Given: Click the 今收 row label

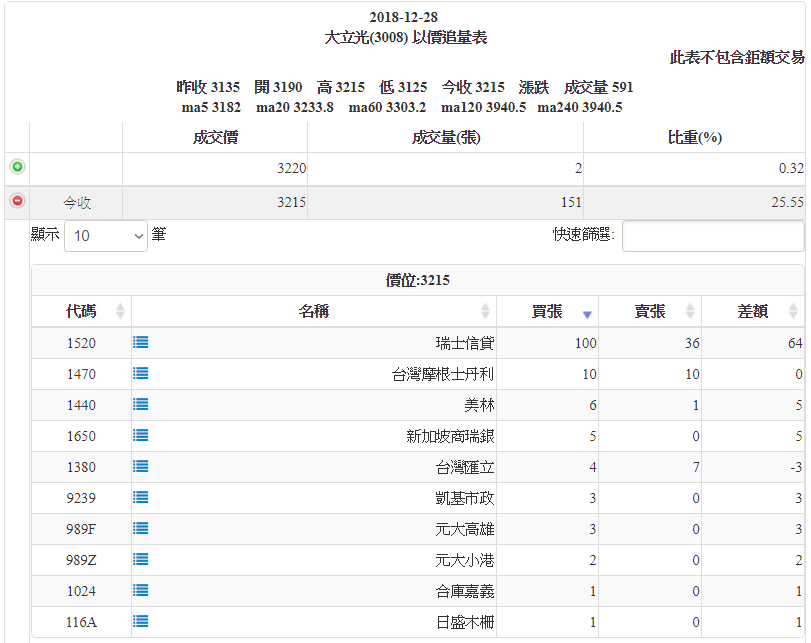Looking at the screenshot, I should (77, 202).
